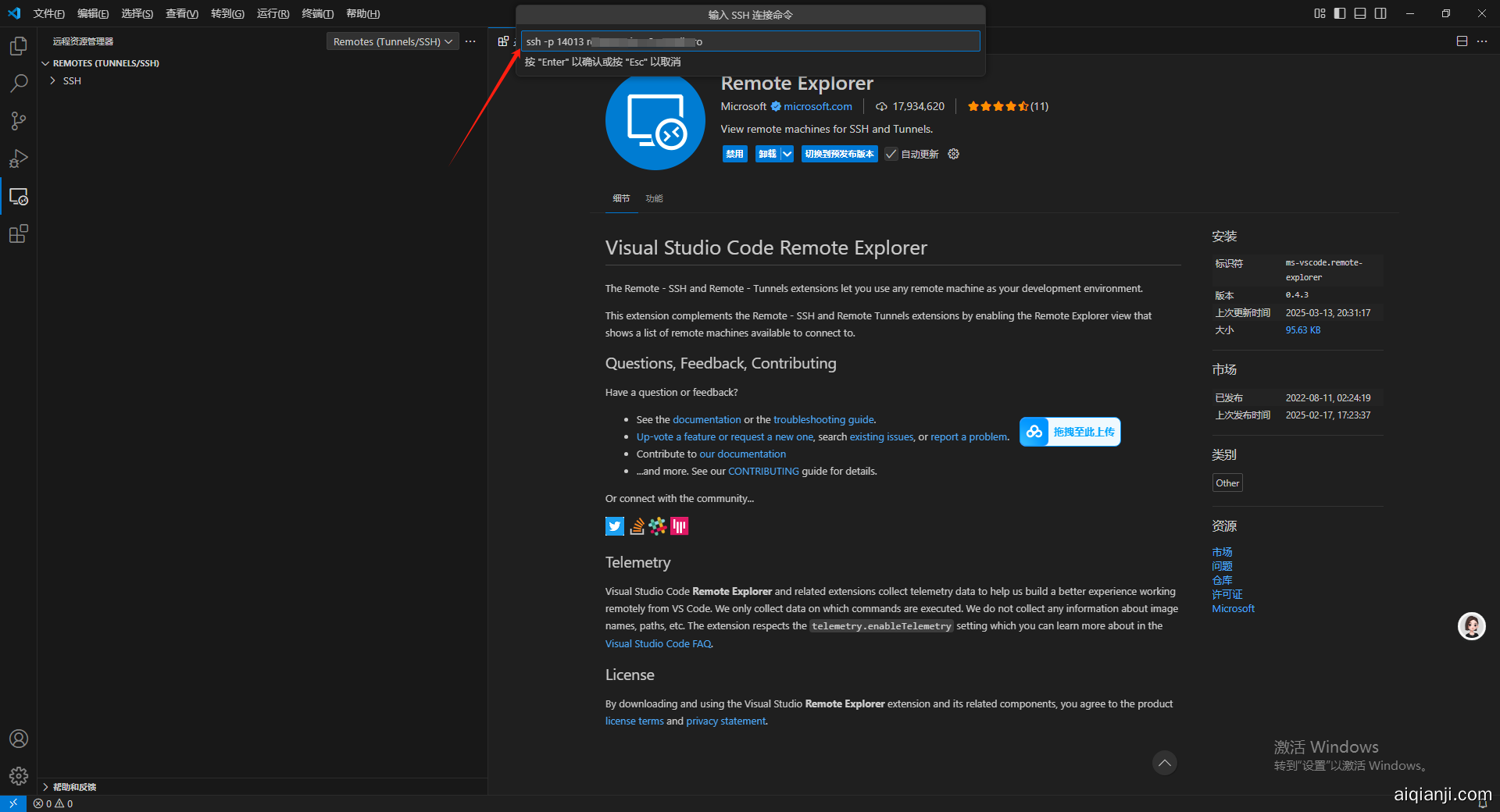Click the remote window status bar indicator
This screenshot has height=812, width=1500.
[13, 803]
